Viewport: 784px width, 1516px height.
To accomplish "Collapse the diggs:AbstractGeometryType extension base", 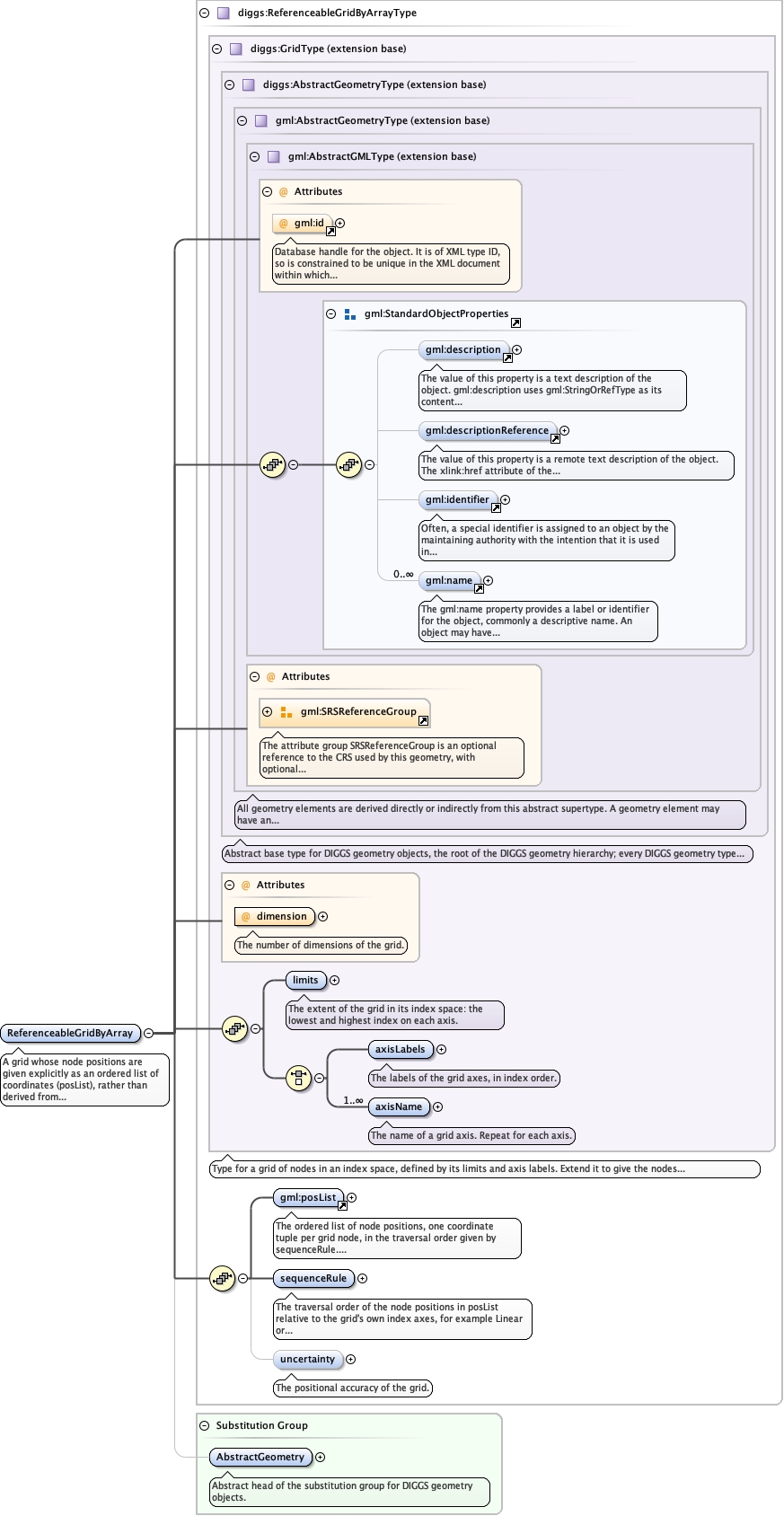I will pyautogui.click(x=230, y=85).
